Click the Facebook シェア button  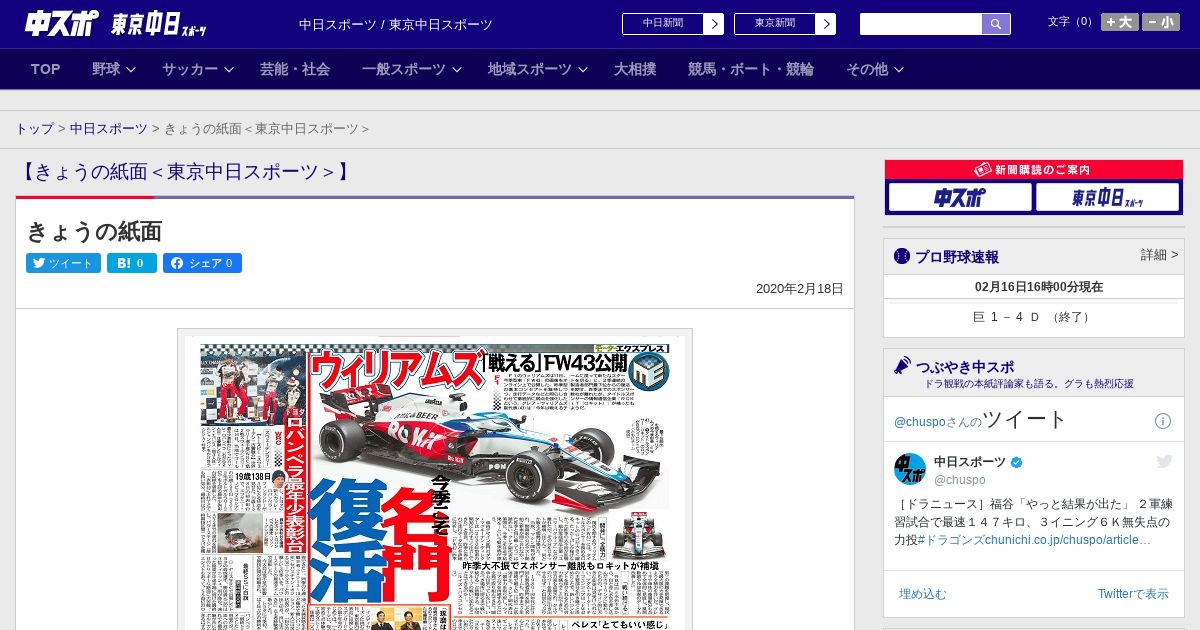[x=202, y=263]
